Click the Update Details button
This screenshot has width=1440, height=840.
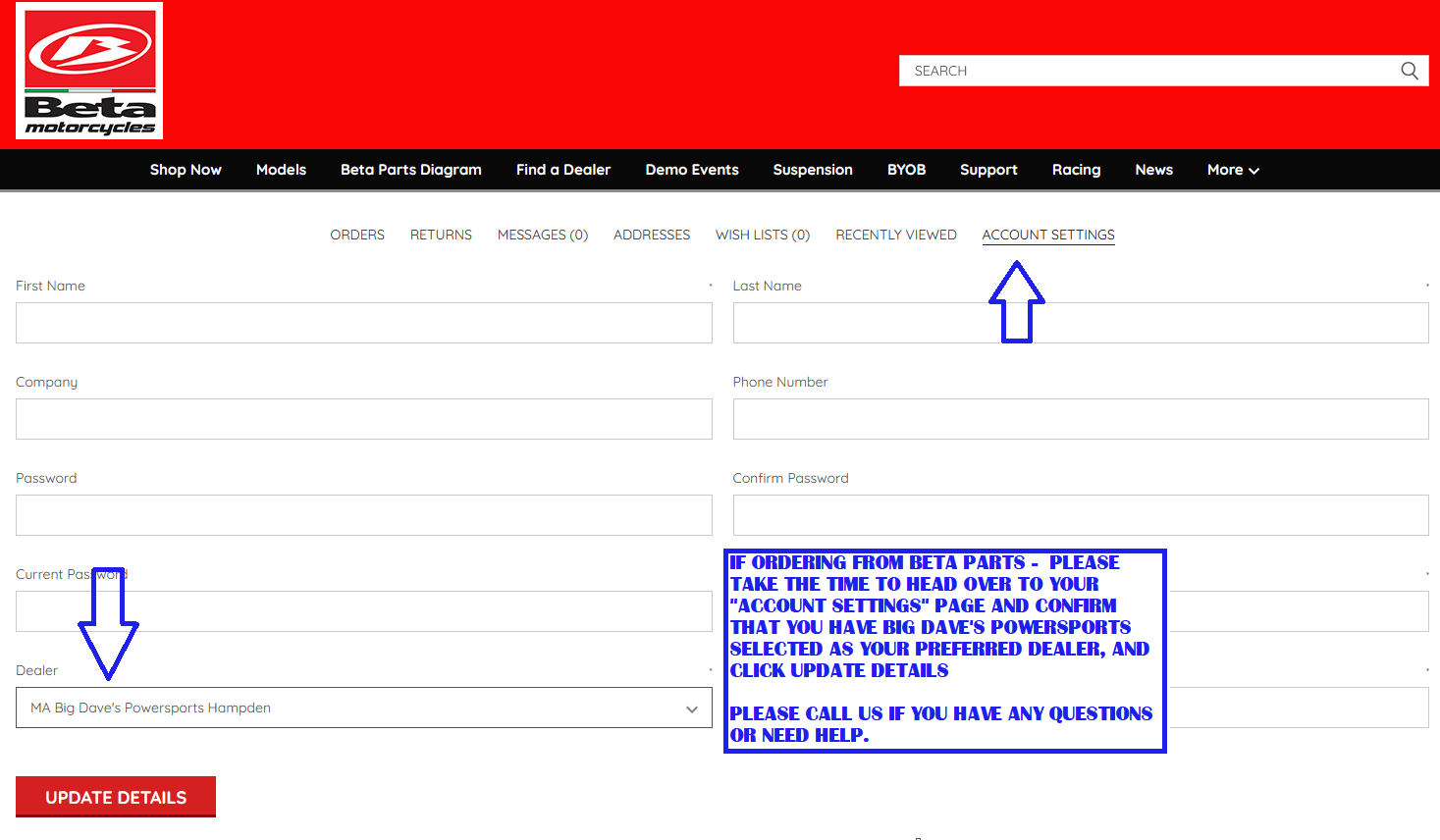coord(116,797)
